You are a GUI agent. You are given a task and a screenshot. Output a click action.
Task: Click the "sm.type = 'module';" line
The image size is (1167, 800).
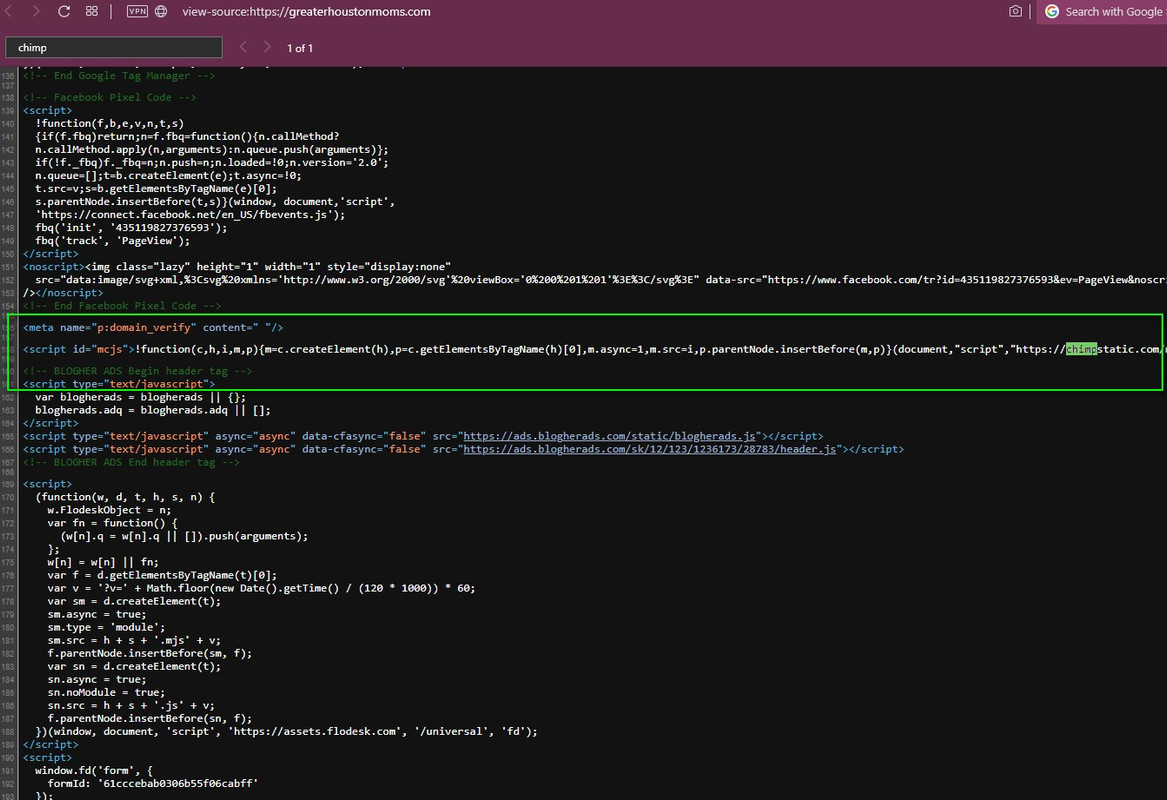(x=106, y=627)
